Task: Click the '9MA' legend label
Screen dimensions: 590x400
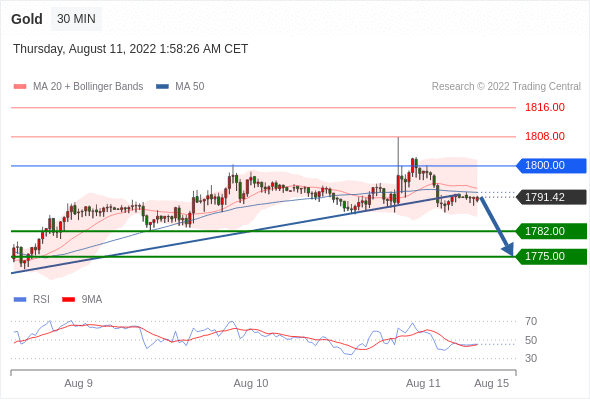Action: [92, 300]
